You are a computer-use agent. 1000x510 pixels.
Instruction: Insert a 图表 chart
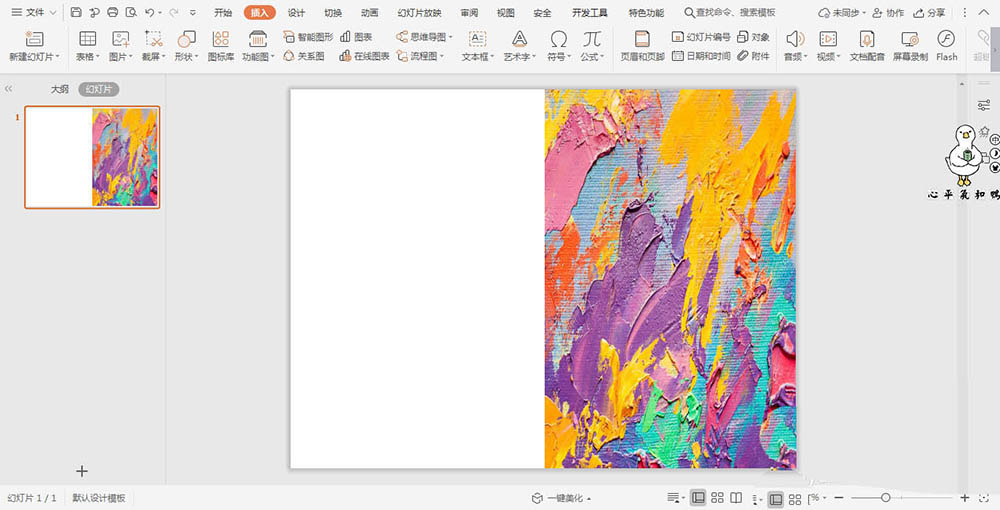click(356, 37)
